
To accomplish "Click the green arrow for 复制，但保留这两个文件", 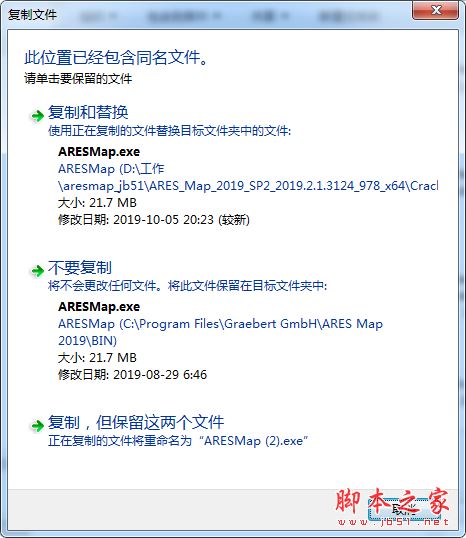I will [x=37, y=426].
